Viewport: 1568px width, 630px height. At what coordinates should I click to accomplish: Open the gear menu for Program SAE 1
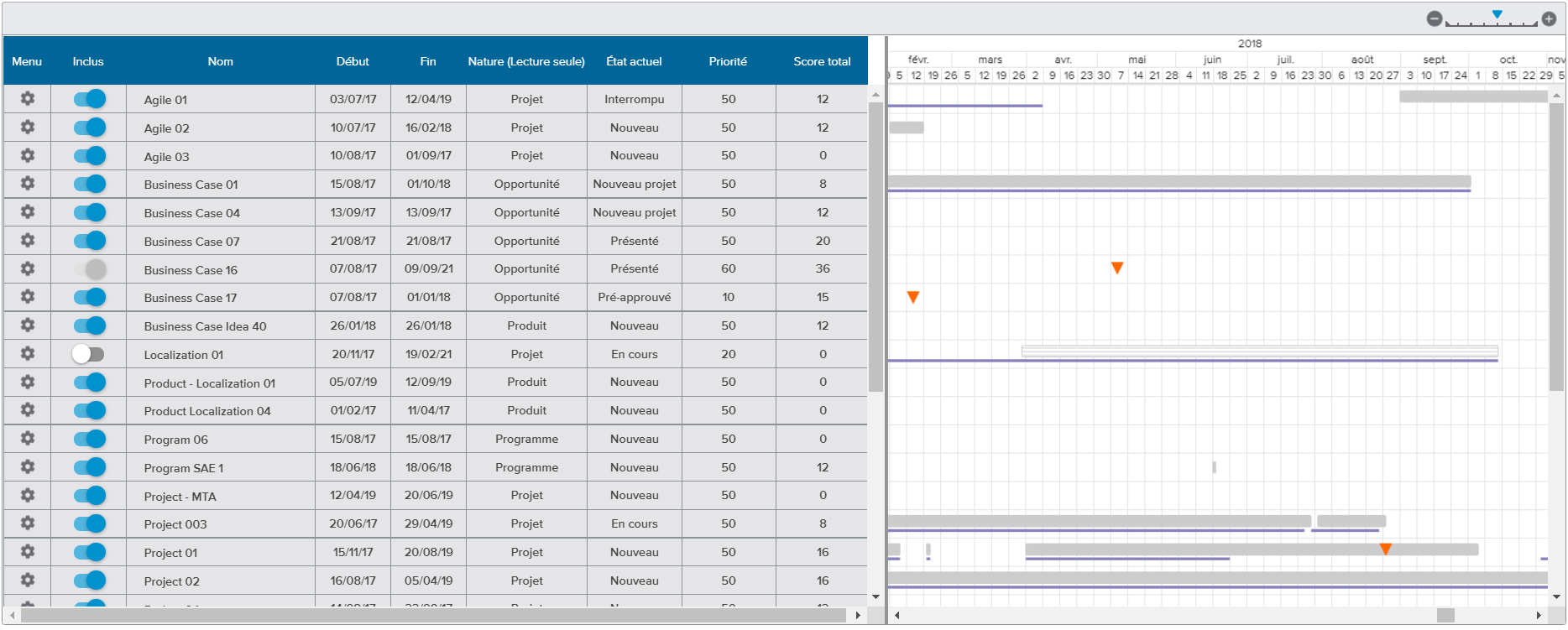click(28, 467)
